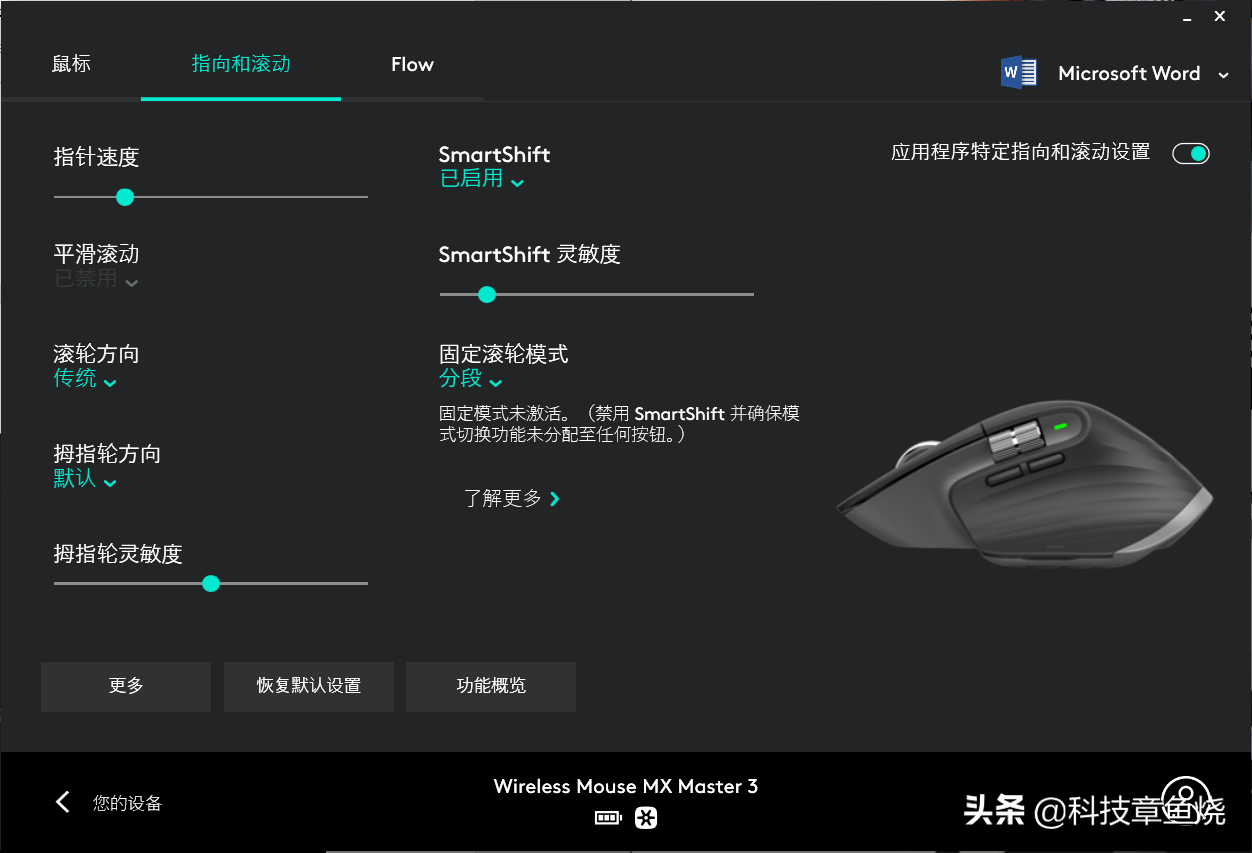
Task: Switch to the 鼠标 tab
Action: point(71,64)
